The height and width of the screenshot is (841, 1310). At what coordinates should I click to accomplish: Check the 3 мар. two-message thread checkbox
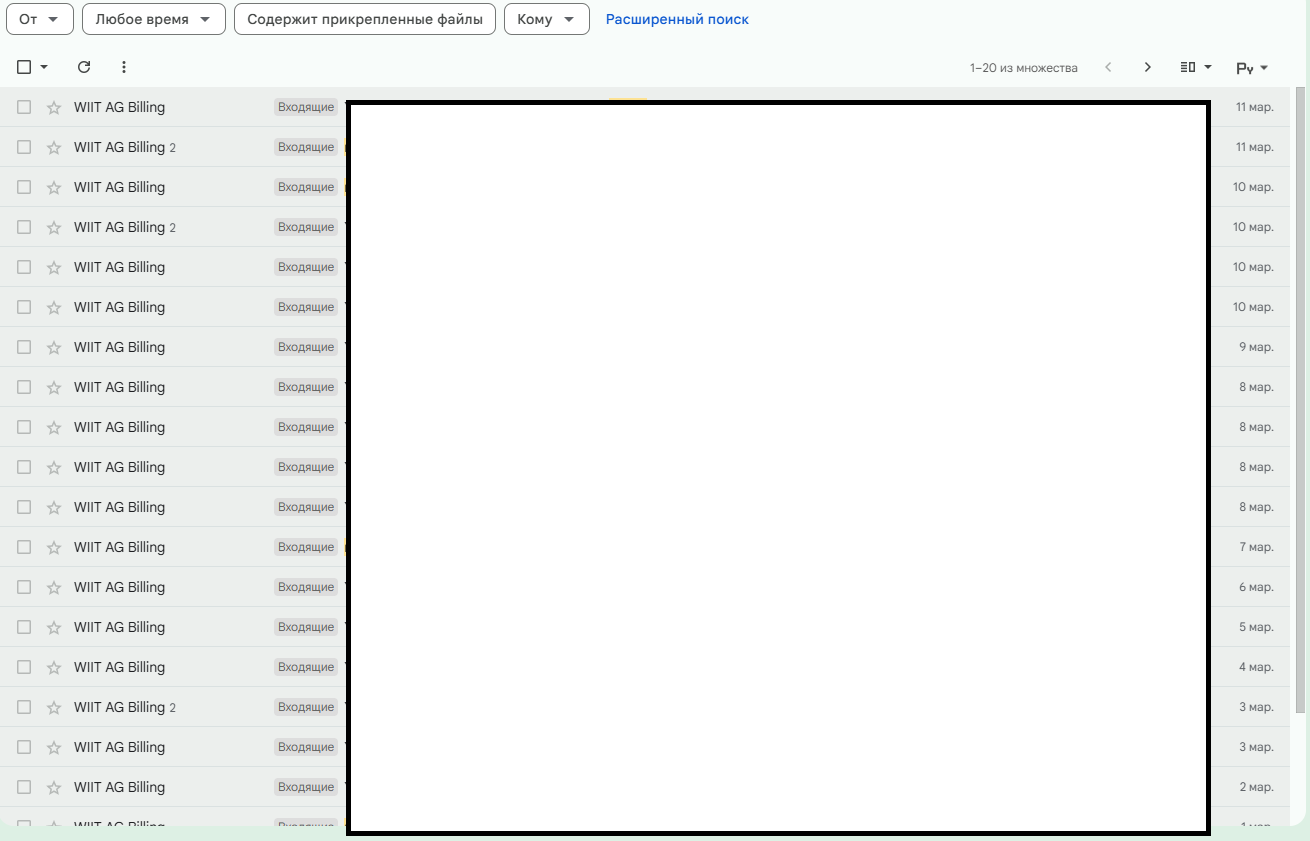pyautogui.click(x=24, y=707)
